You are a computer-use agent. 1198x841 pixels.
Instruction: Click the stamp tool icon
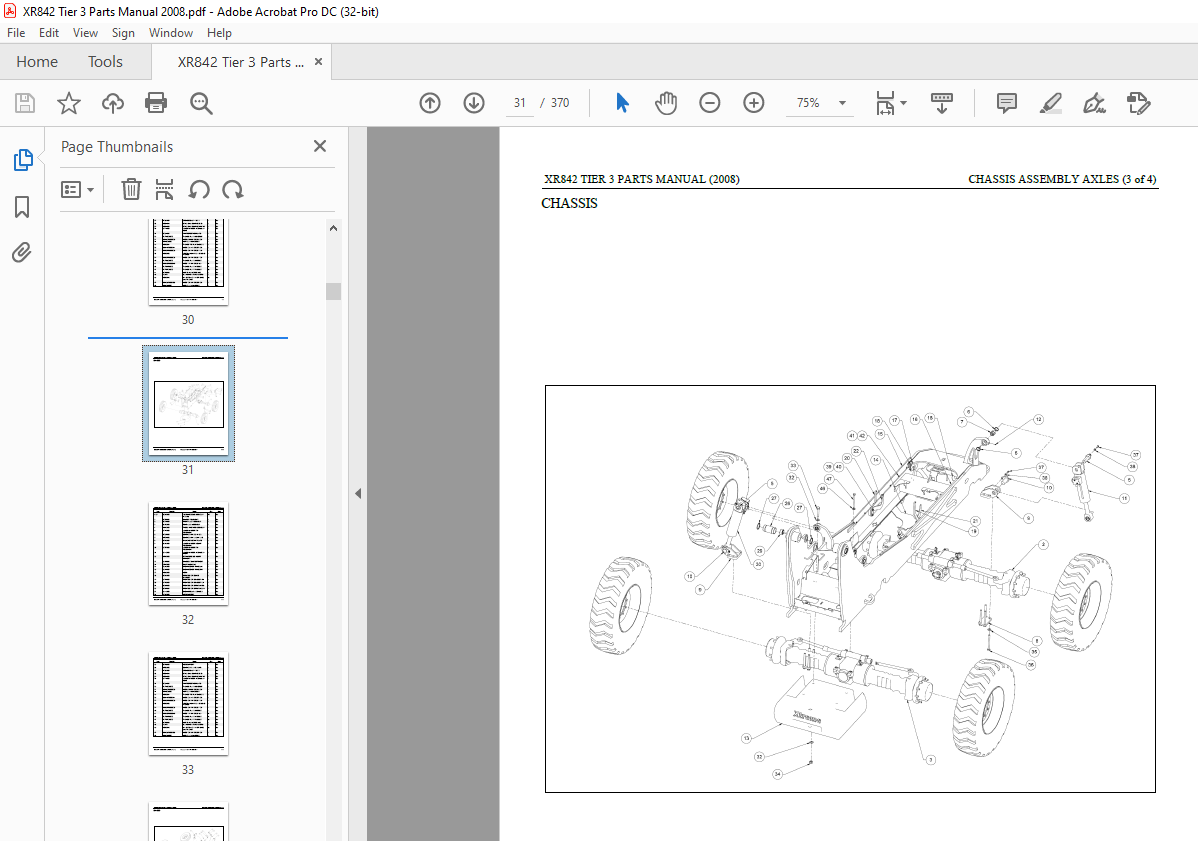1138,103
